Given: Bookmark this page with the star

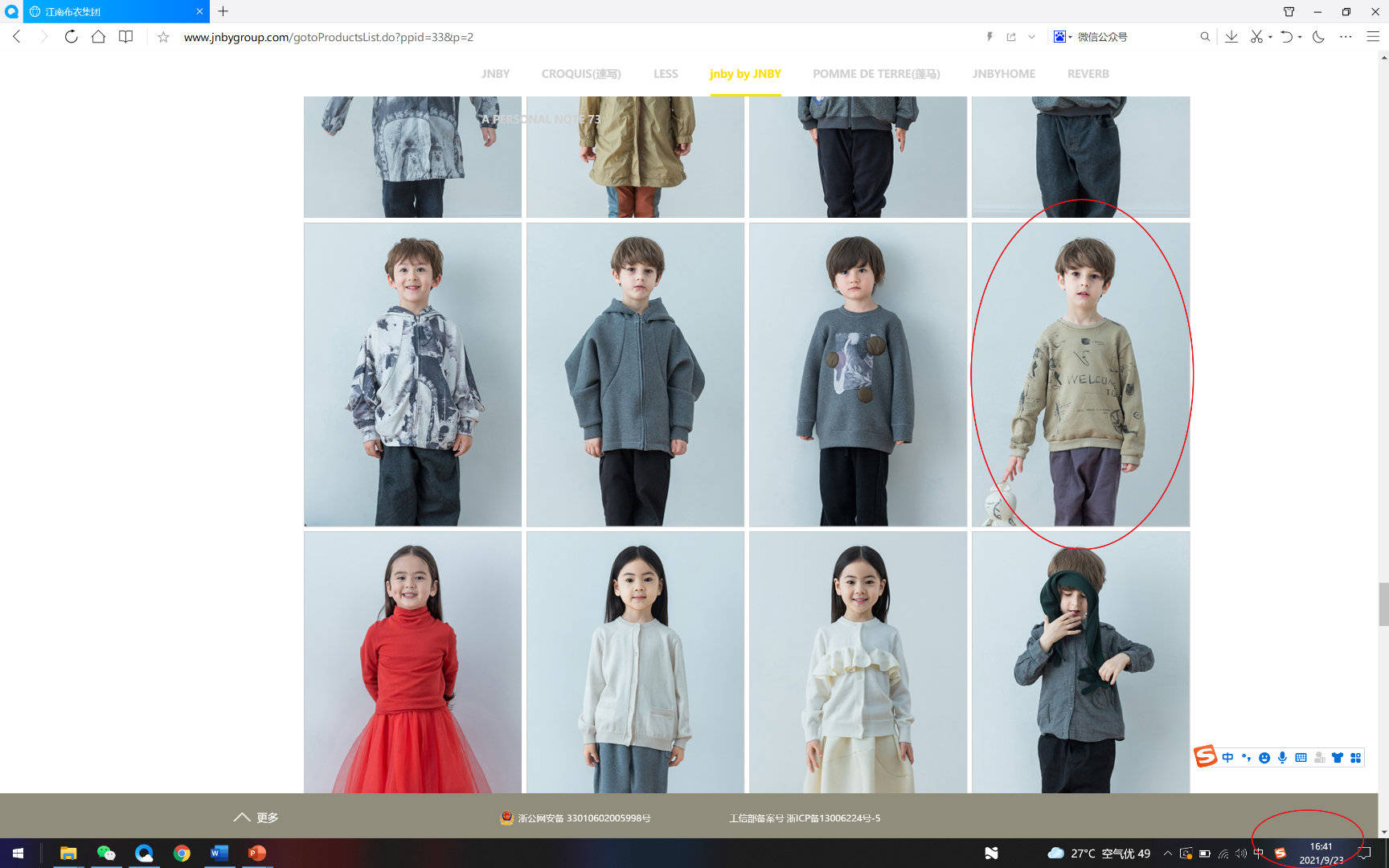Looking at the screenshot, I should point(163,37).
